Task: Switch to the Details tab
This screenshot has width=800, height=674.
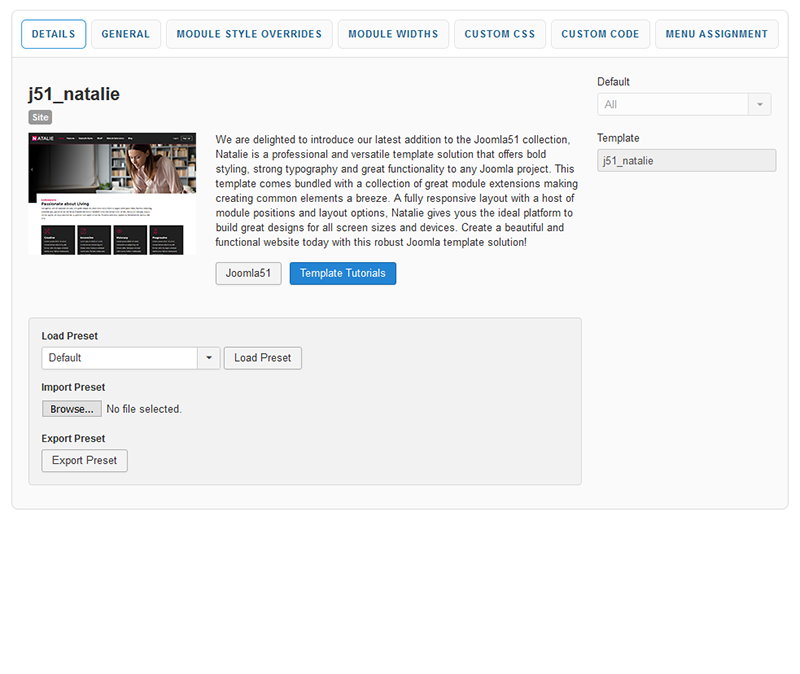Action: (53, 34)
